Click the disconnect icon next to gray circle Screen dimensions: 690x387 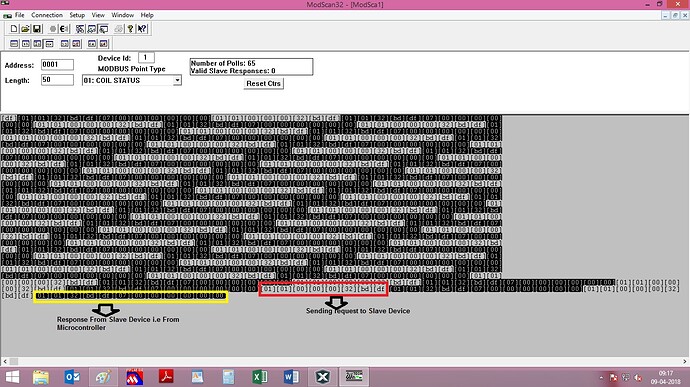tap(64, 29)
